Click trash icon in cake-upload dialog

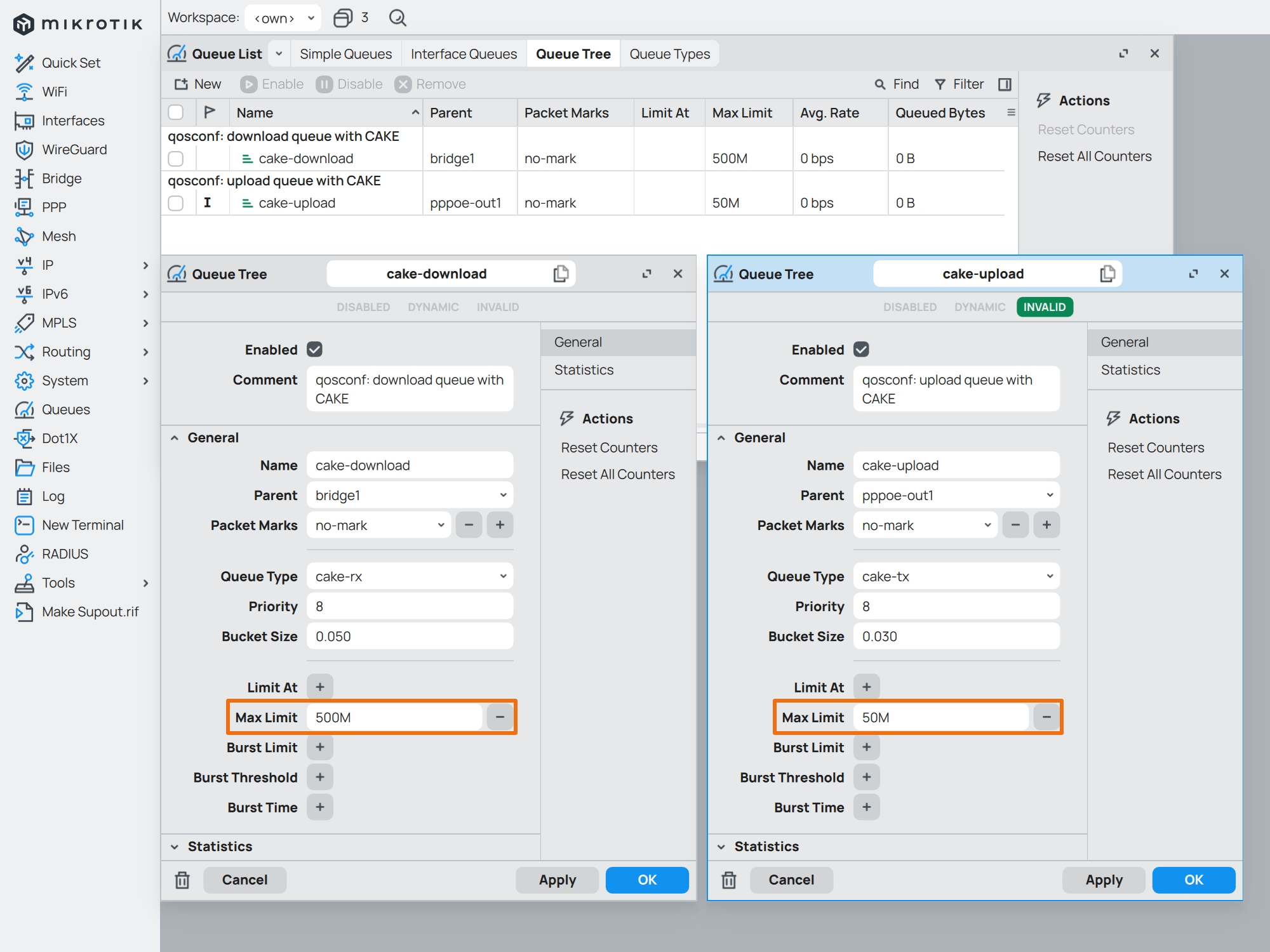click(x=728, y=880)
